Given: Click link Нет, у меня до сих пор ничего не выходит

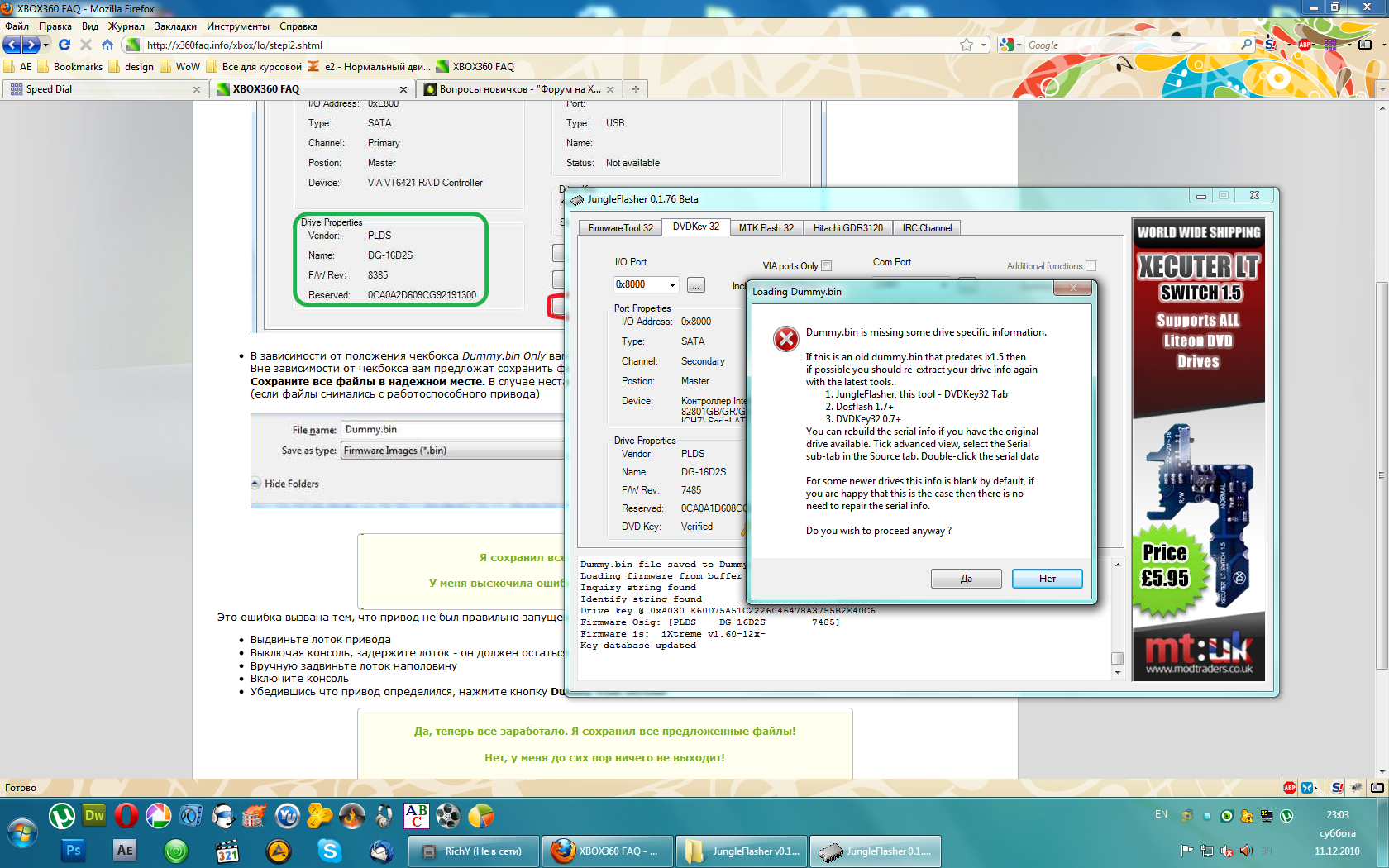Looking at the screenshot, I should [x=604, y=758].
